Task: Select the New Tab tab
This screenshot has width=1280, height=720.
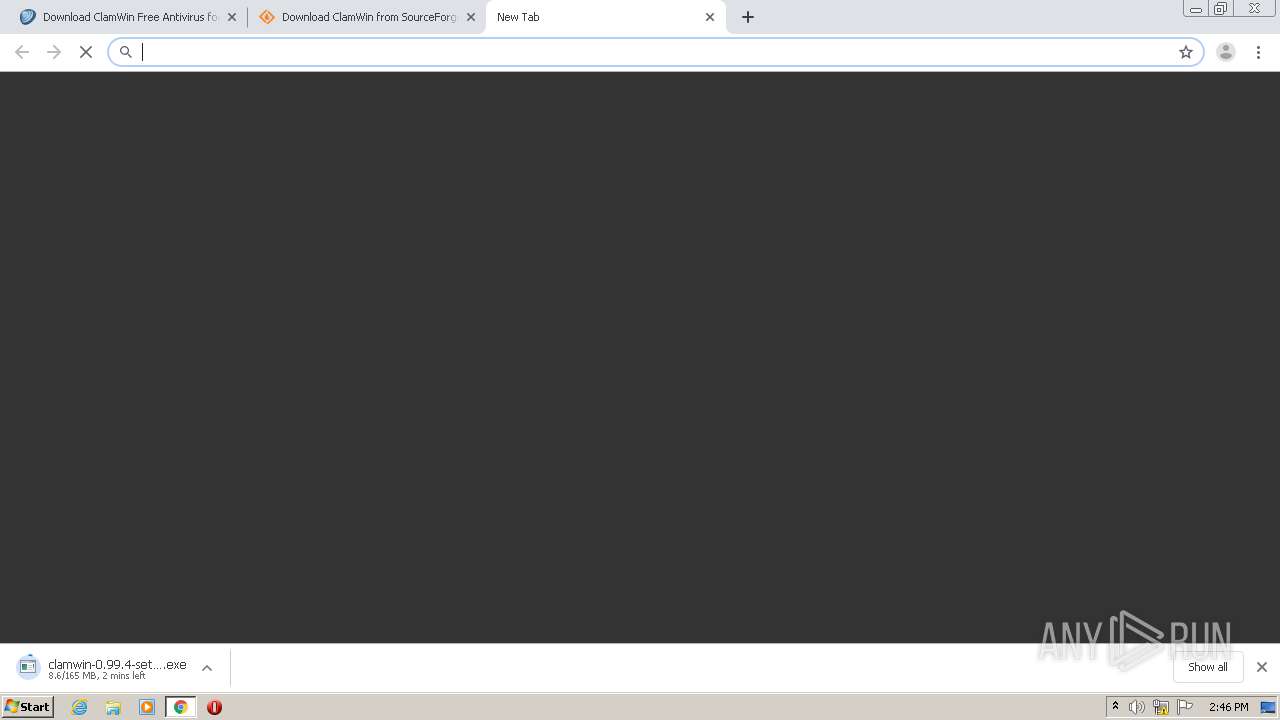Action: [x=605, y=17]
